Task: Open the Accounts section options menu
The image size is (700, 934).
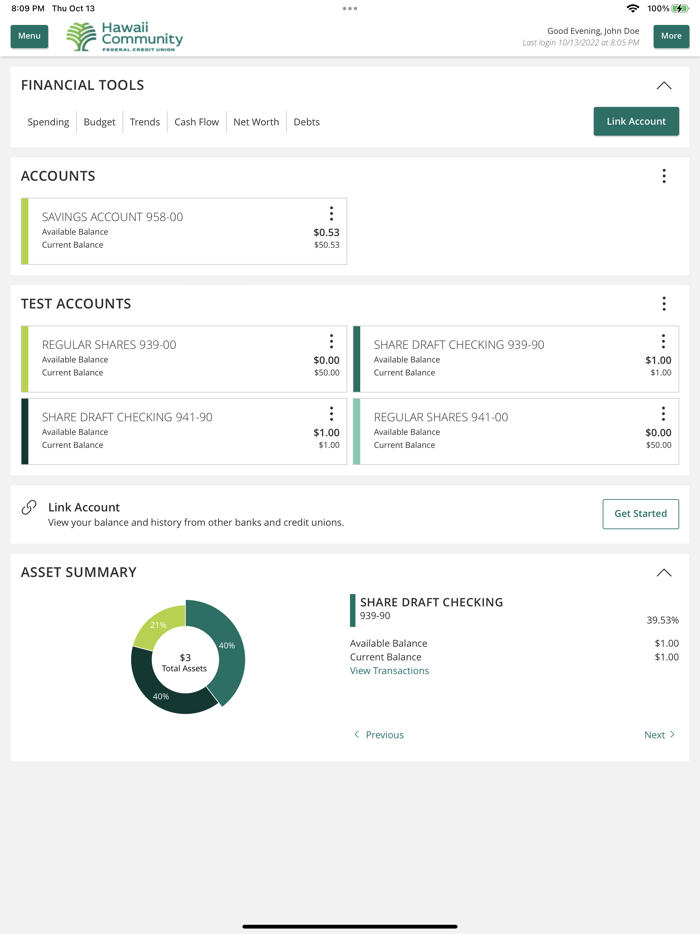Action: click(664, 176)
